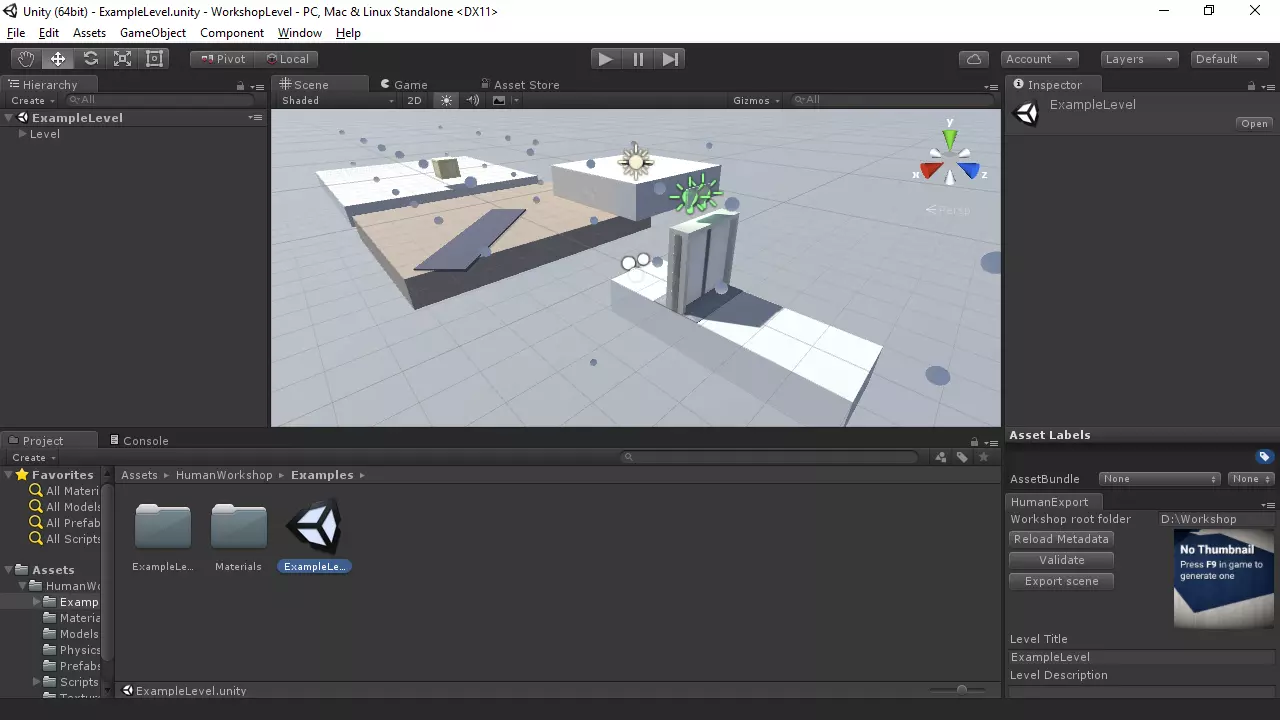The image size is (1280, 720).
Task: Open the HumanExport panel options menu
Action: 1268,505
